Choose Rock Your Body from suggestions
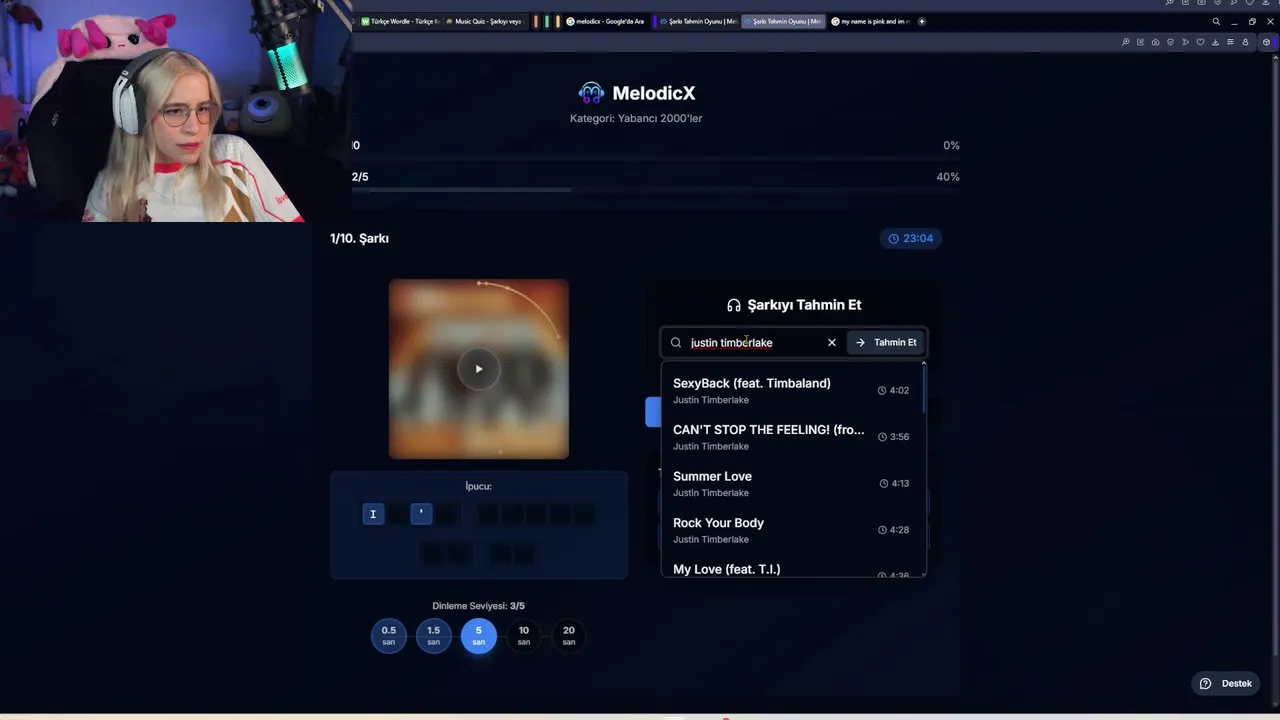This screenshot has height=720, width=1280. [x=791, y=530]
